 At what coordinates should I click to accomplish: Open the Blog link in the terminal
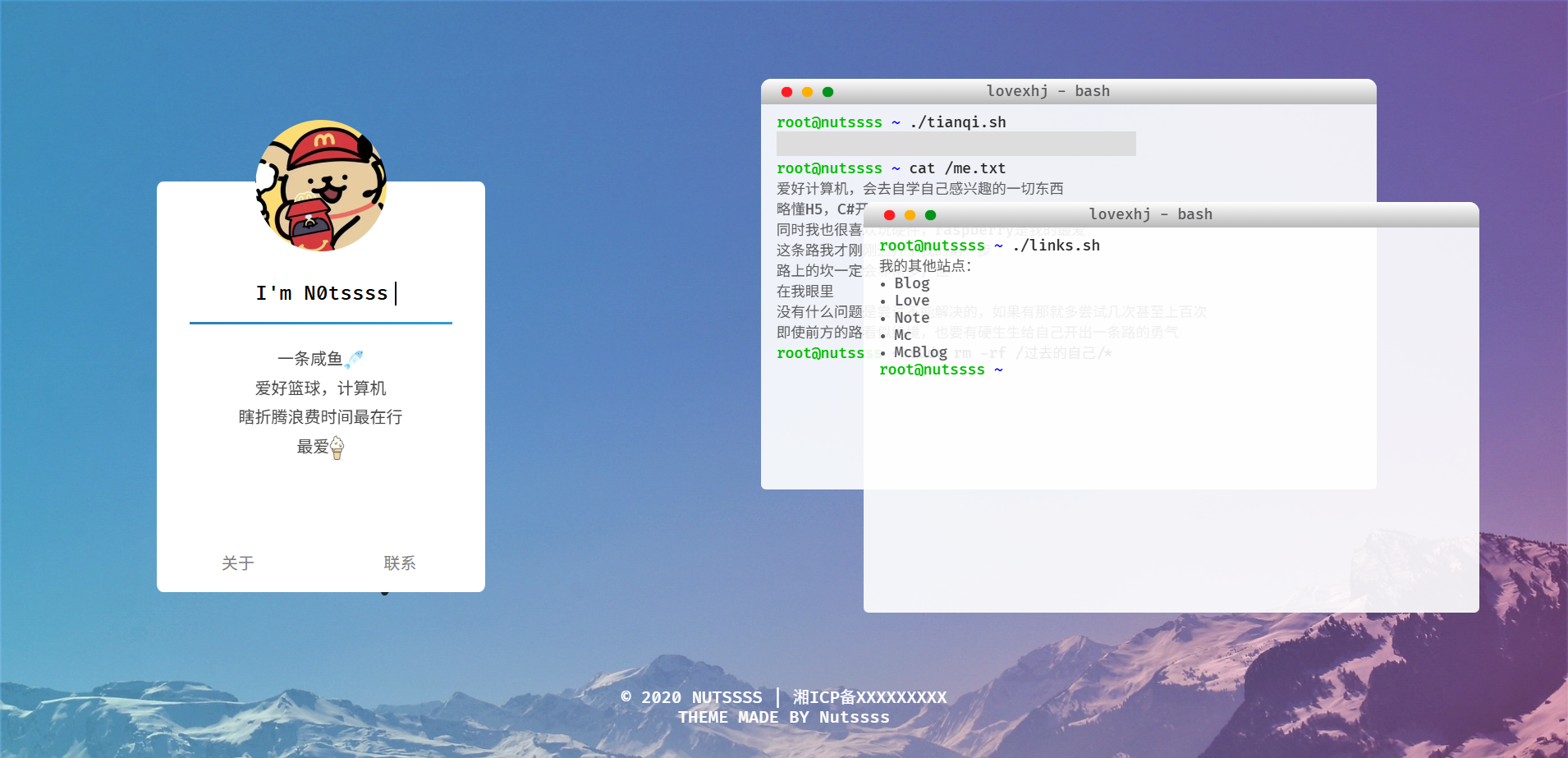click(x=911, y=283)
